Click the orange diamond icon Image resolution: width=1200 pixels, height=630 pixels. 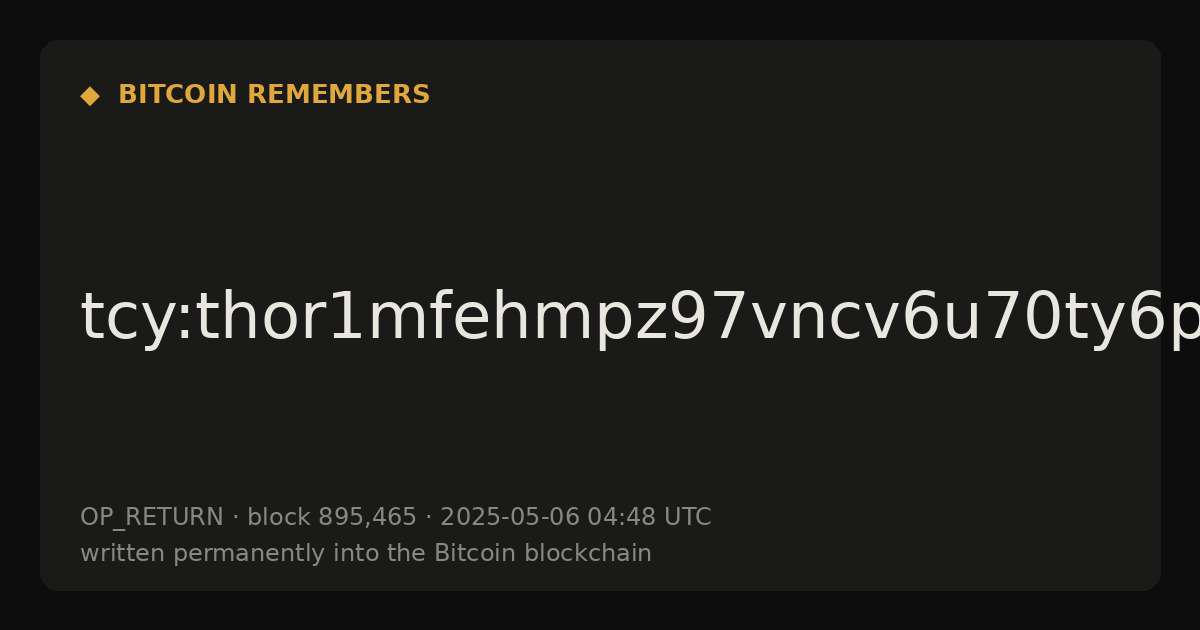pyautogui.click(x=90, y=96)
